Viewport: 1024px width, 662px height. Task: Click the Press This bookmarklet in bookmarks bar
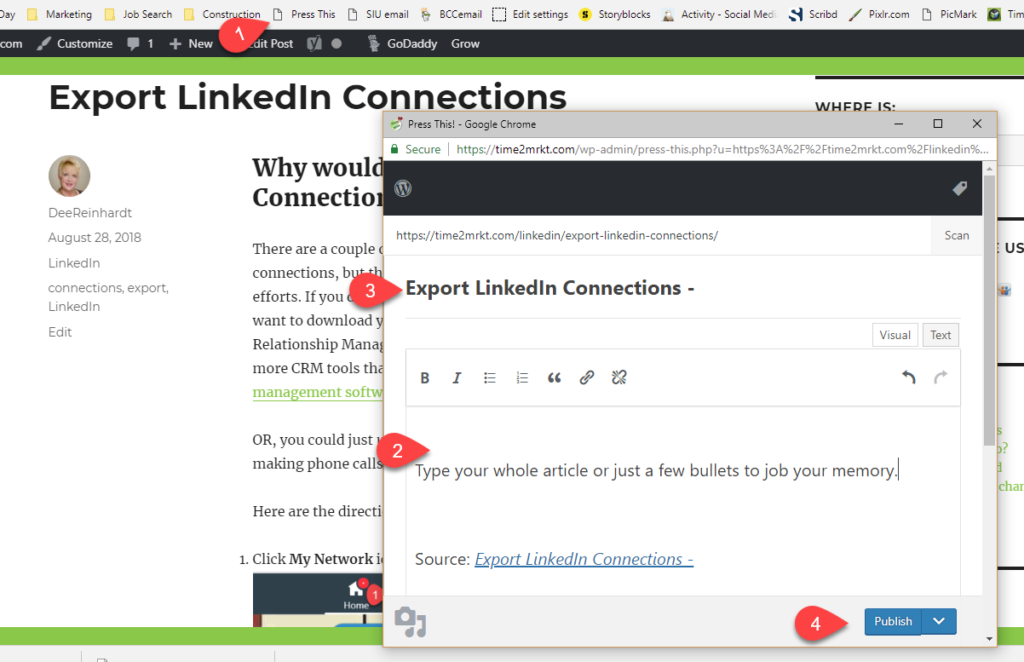coord(304,14)
